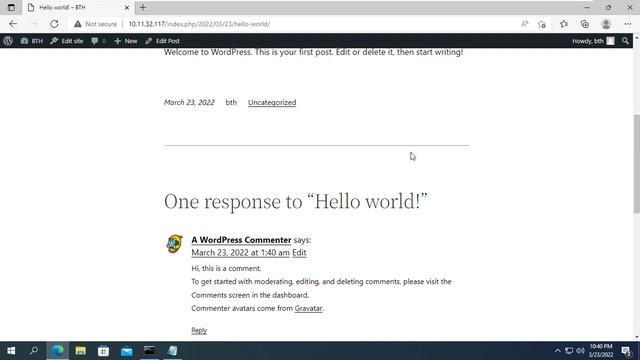Screen dimensions: 640x360
Task: Add this page to favorites star icon
Action: point(542,24)
